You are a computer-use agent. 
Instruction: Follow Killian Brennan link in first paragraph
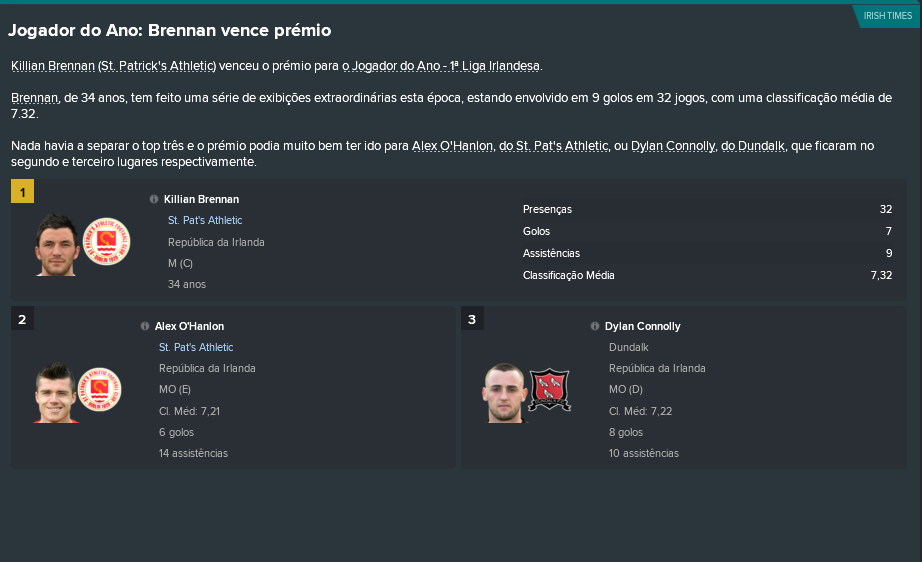53,66
